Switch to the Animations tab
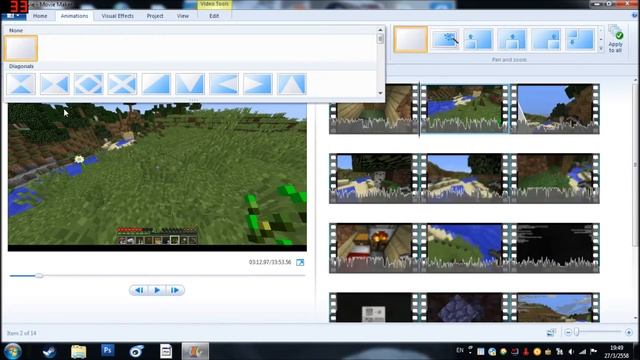 click(x=74, y=16)
